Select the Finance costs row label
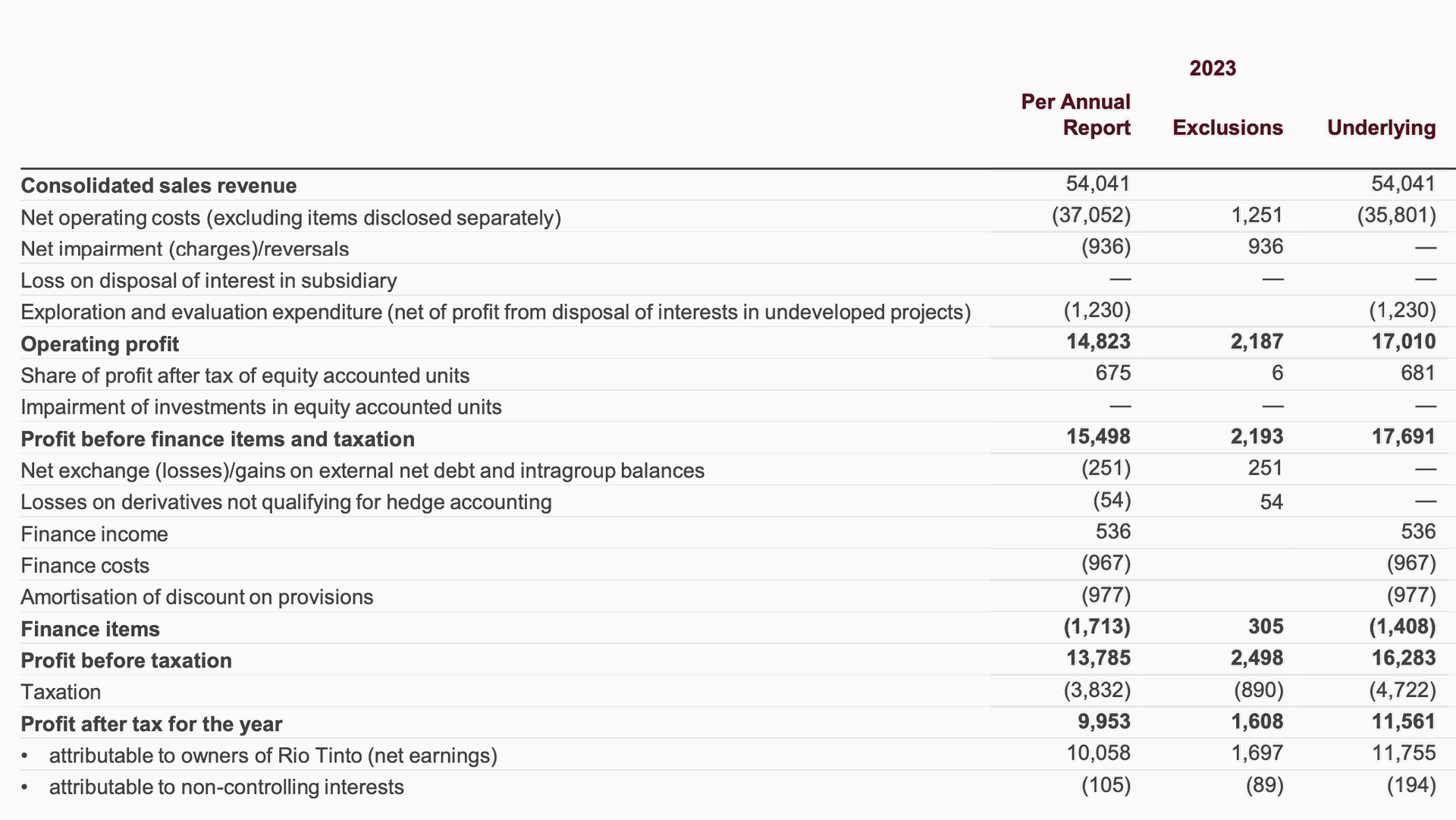1456x820 pixels. [x=85, y=566]
